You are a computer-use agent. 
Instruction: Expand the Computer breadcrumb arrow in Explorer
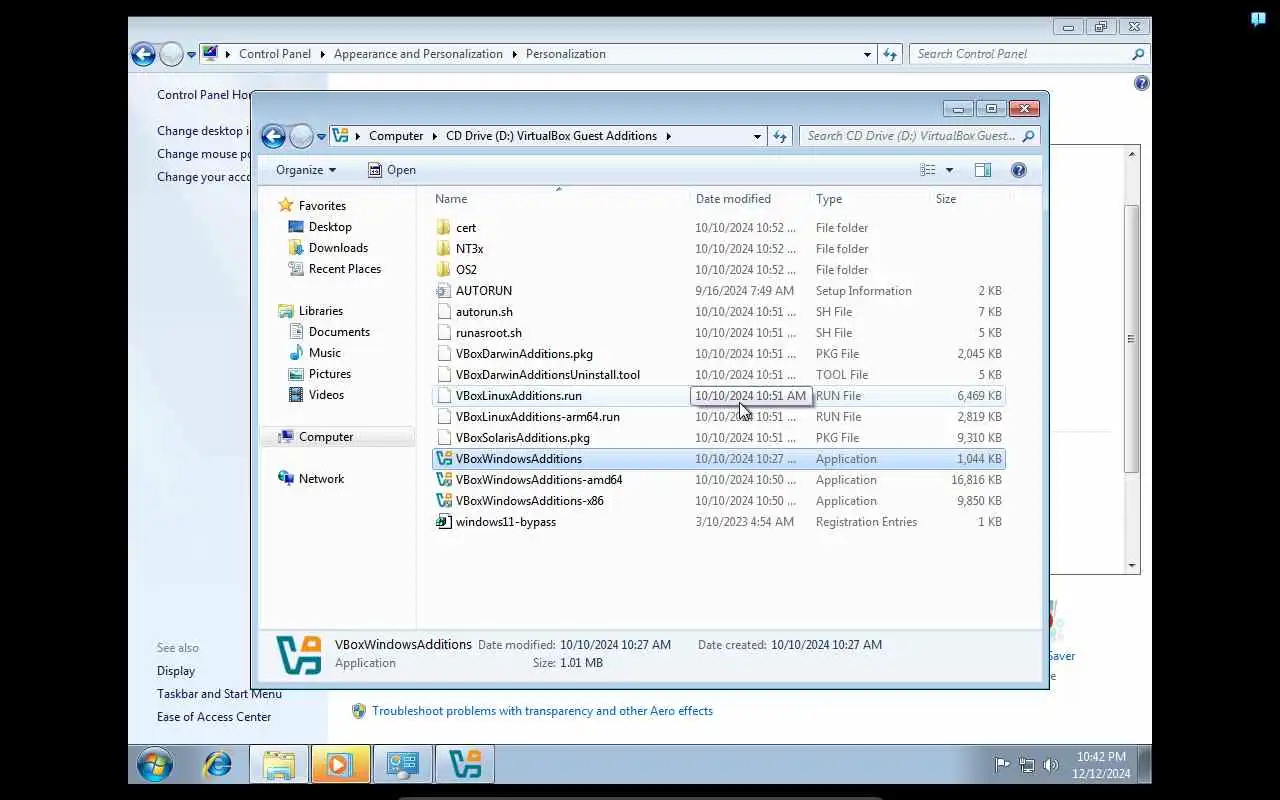pos(434,136)
